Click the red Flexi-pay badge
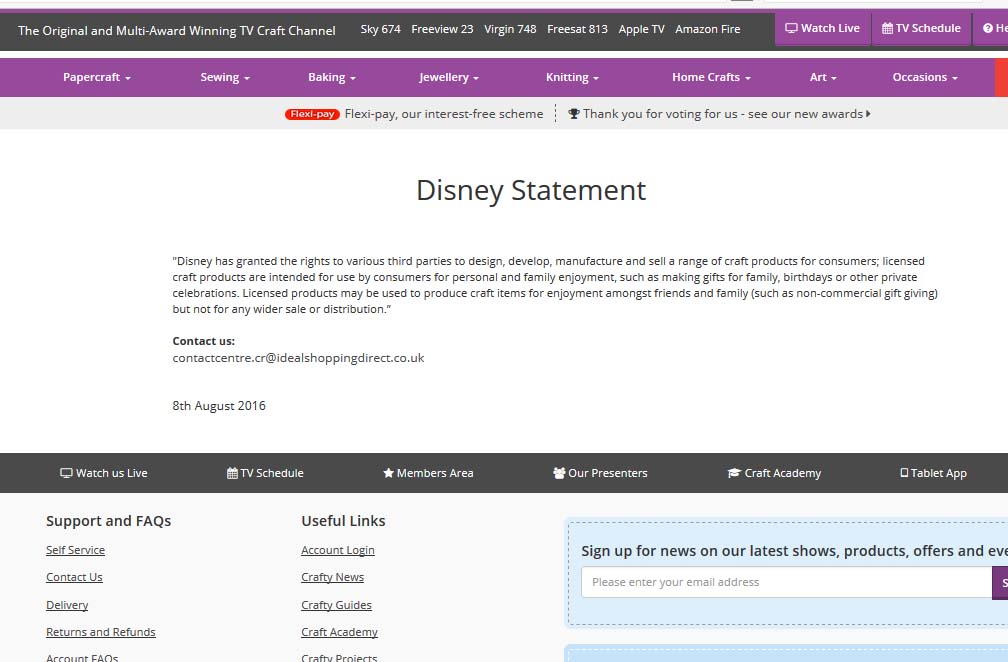This screenshot has height=662, width=1008. click(312, 114)
